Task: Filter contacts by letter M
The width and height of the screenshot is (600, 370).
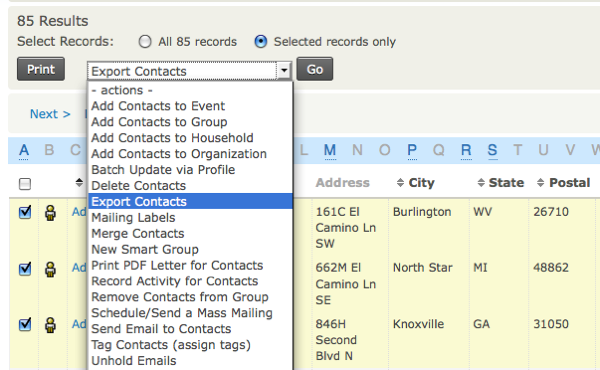Action: tap(330, 150)
